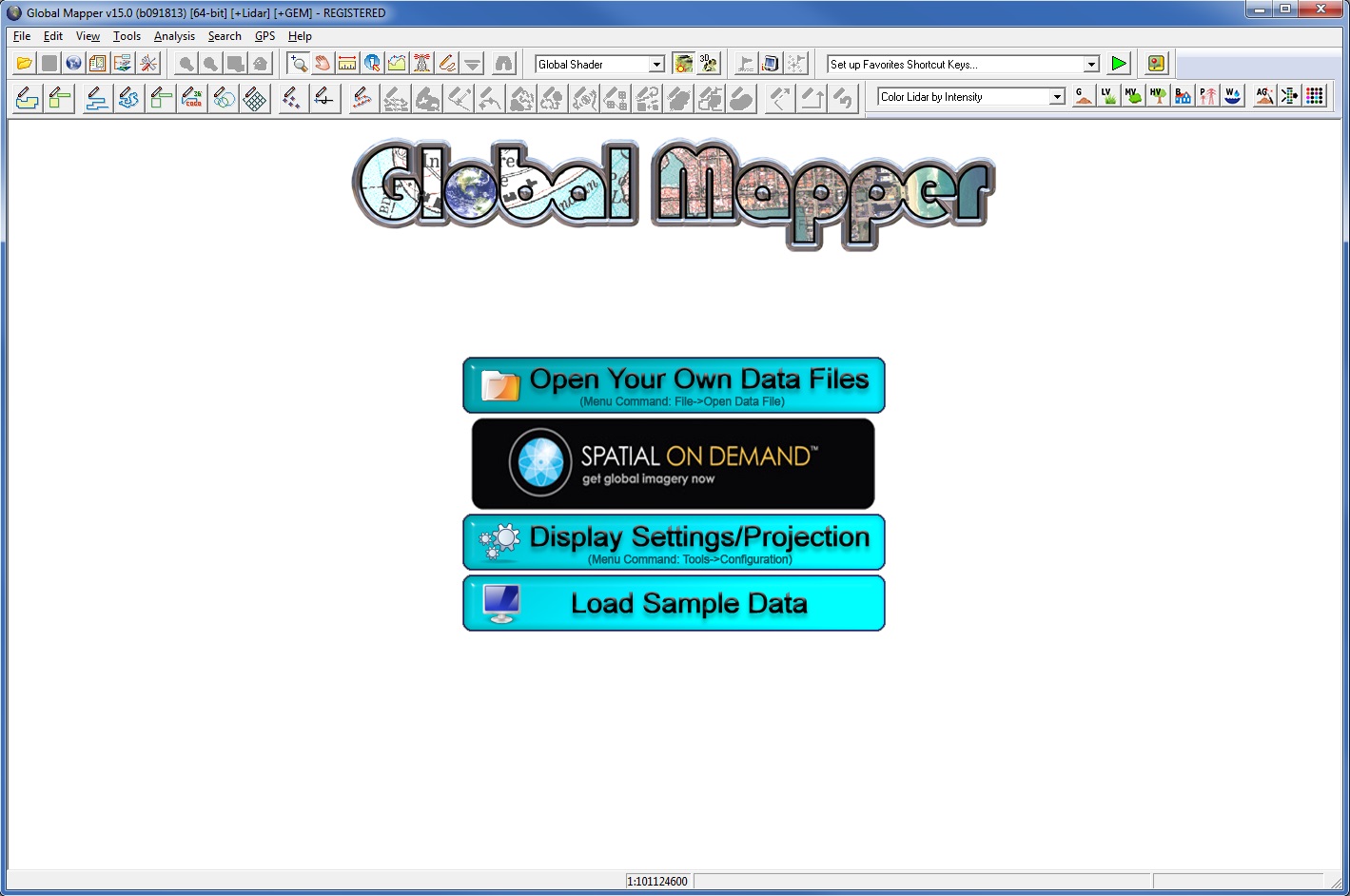Image resolution: width=1350 pixels, height=896 pixels.
Task: Click the Open Data File folder icon
Action: 25,64
